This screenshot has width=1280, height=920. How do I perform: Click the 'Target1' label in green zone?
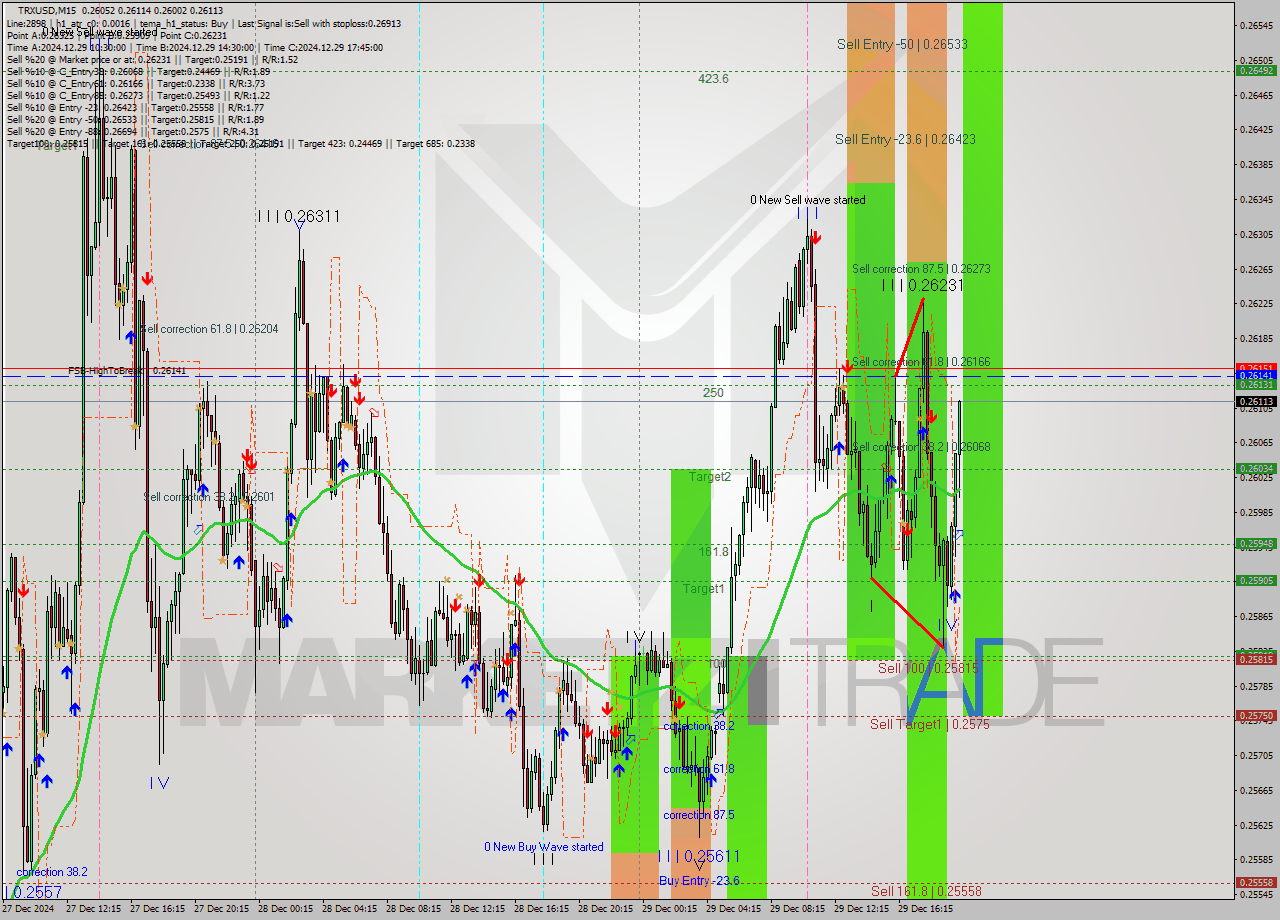tap(704, 589)
